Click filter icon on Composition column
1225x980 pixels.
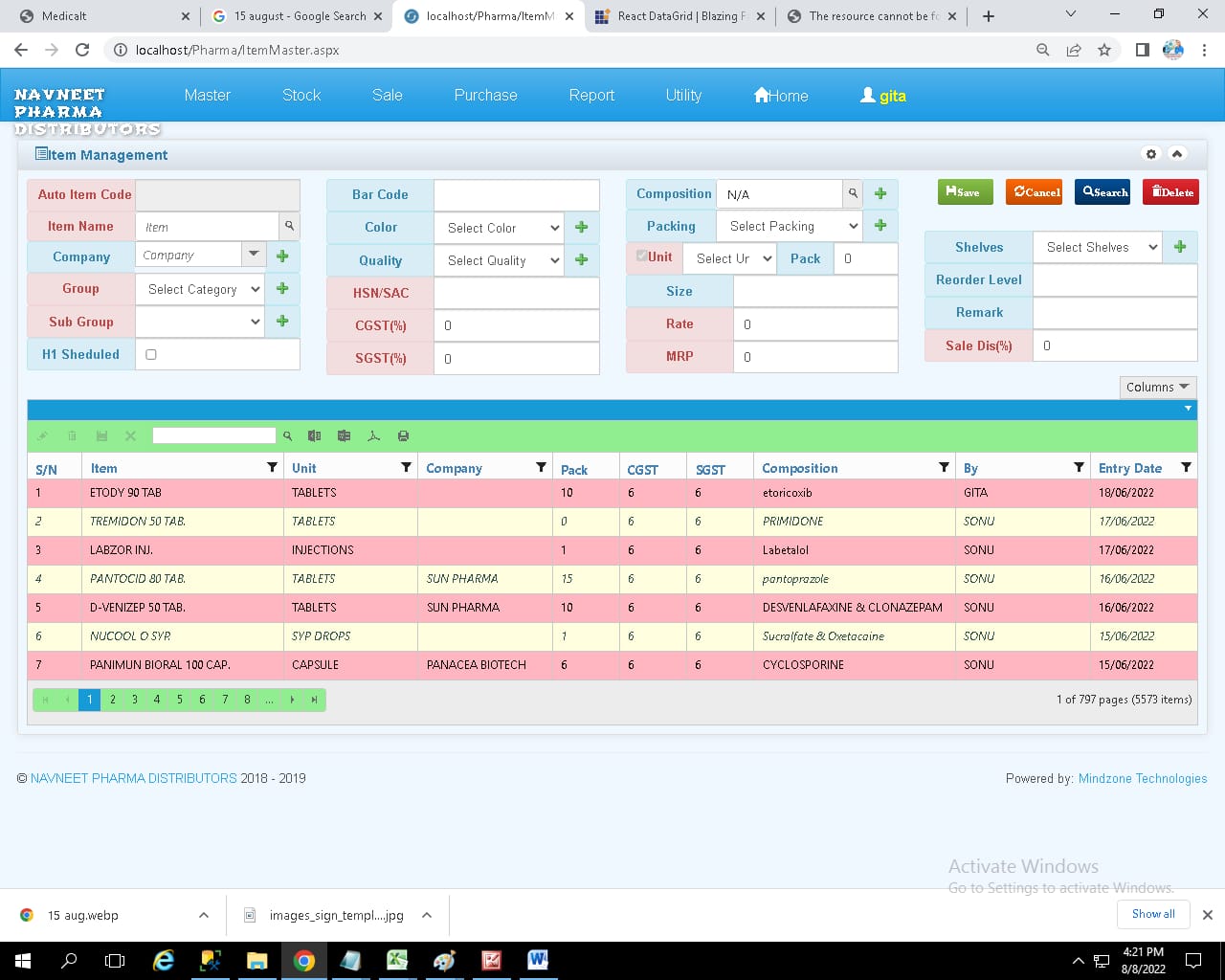coord(944,467)
